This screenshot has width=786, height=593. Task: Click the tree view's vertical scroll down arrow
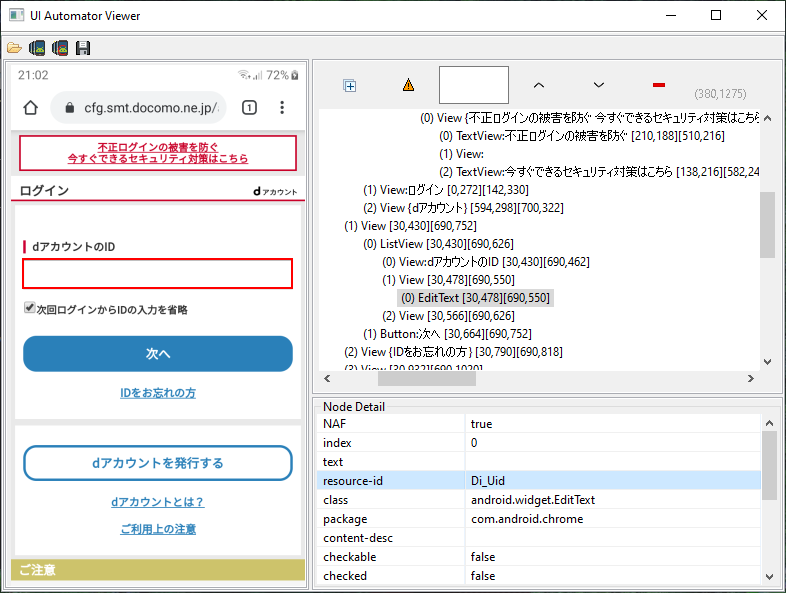[767, 361]
